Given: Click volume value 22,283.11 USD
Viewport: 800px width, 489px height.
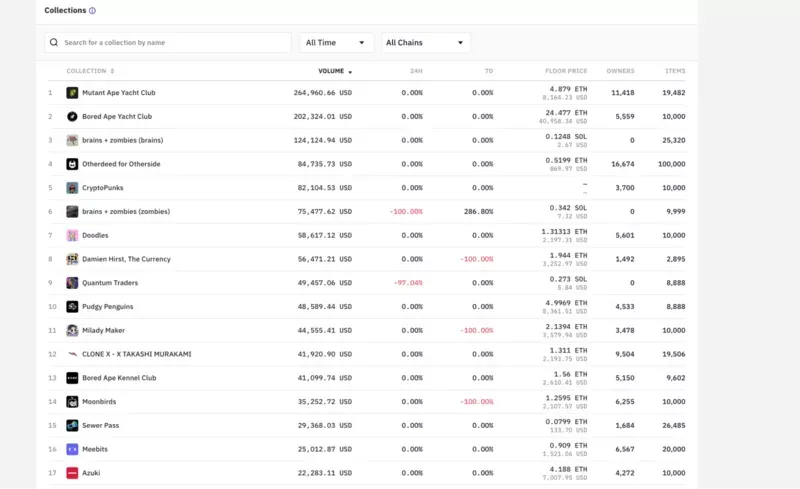Looking at the screenshot, I should pyautogui.click(x=324, y=473).
